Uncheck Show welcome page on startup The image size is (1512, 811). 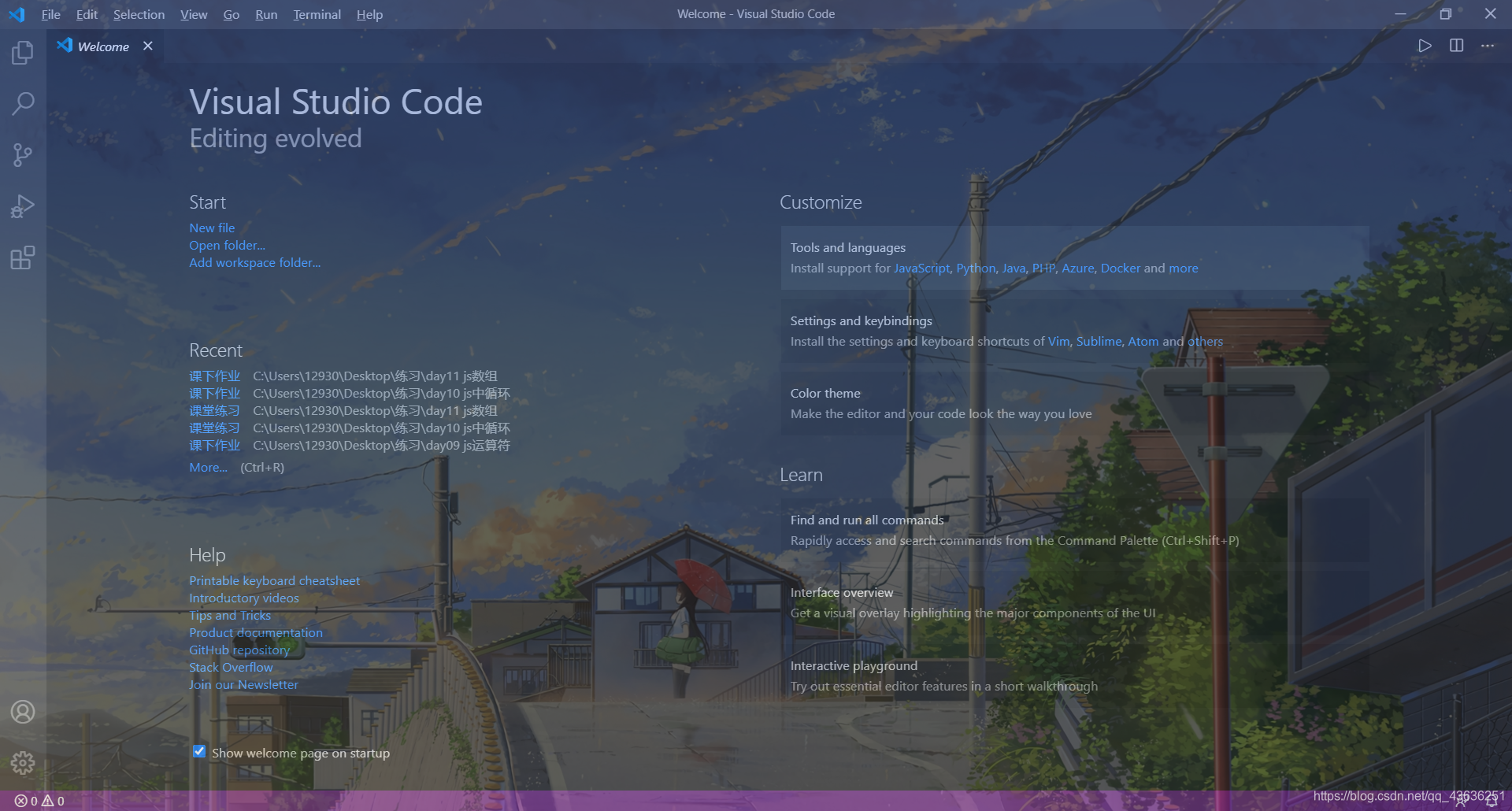click(199, 751)
